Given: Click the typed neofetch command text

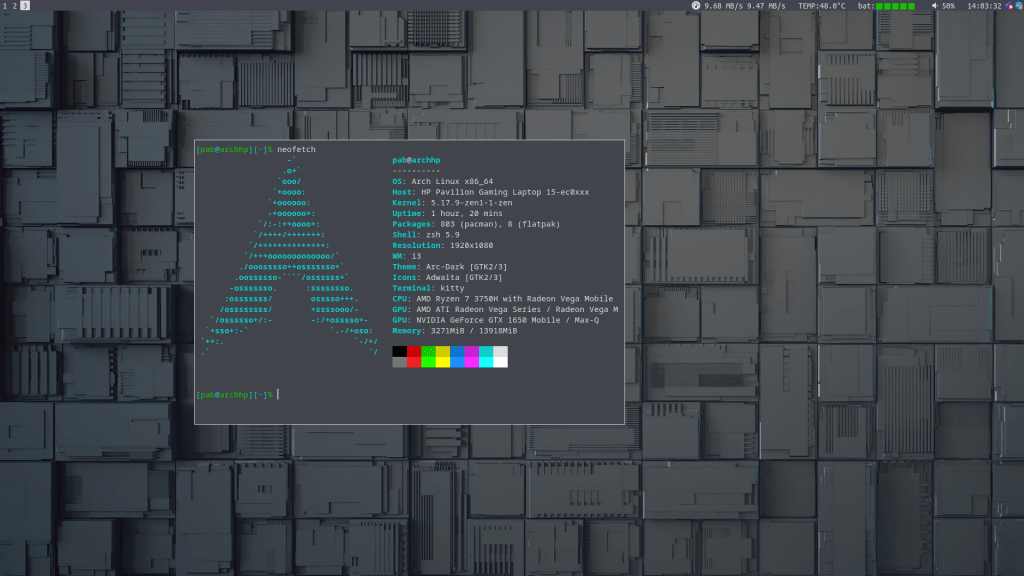Looking at the screenshot, I should coord(297,149).
